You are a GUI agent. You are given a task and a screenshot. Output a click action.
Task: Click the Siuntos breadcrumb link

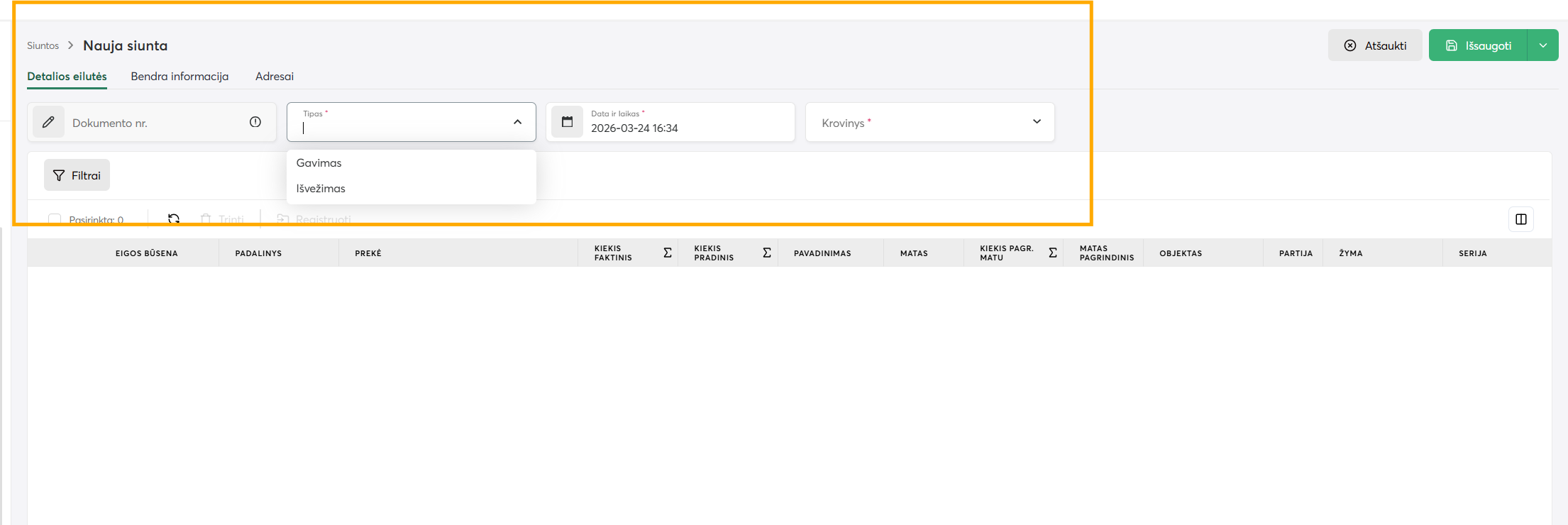43,45
